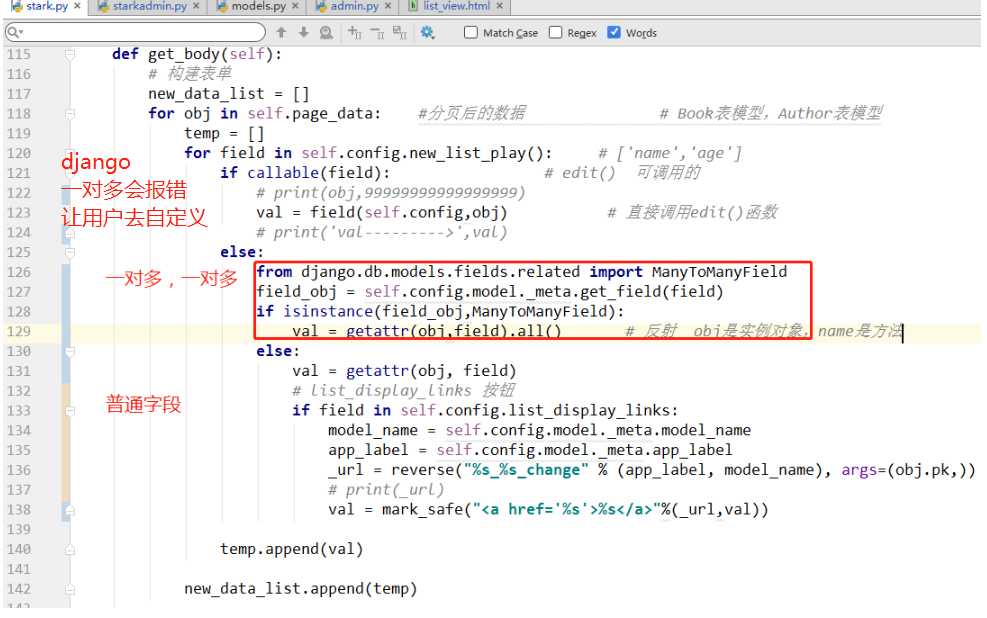The height and width of the screenshot is (618, 987).
Task: Click line number 129 in the gutter
Action: pyautogui.click(x=19, y=332)
